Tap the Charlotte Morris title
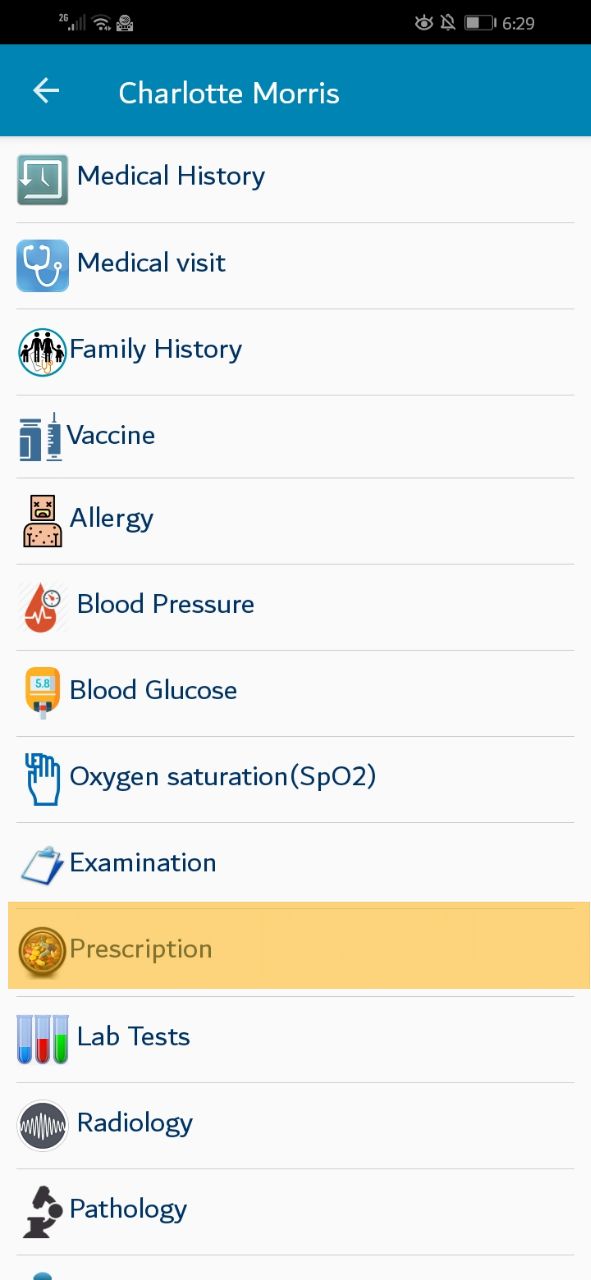This screenshot has width=591, height=1280. click(229, 93)
